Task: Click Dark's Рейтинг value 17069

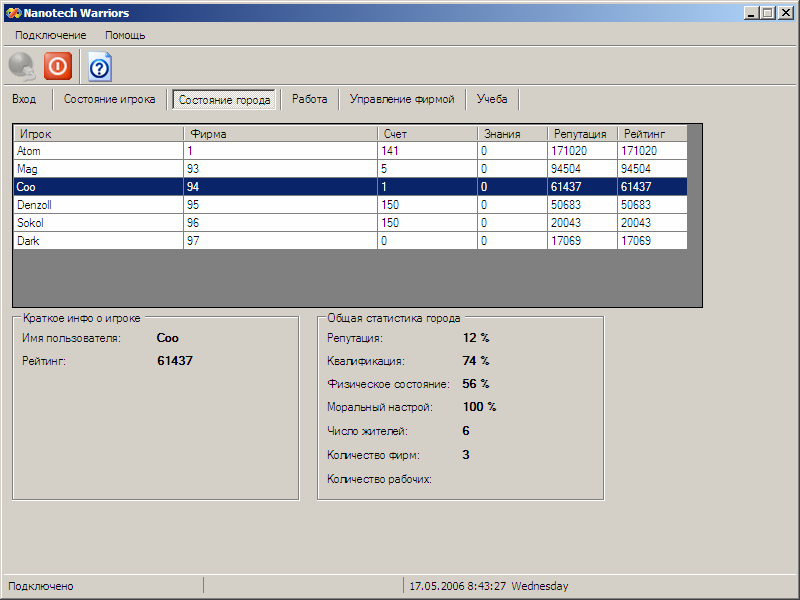Action: pyautogui.click(x=652, y=241)
